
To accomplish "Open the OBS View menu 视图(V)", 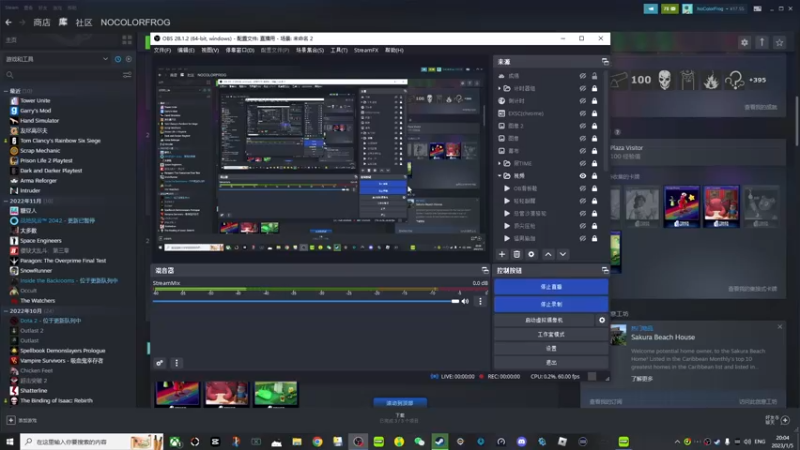I will click(x=210, y=50).
